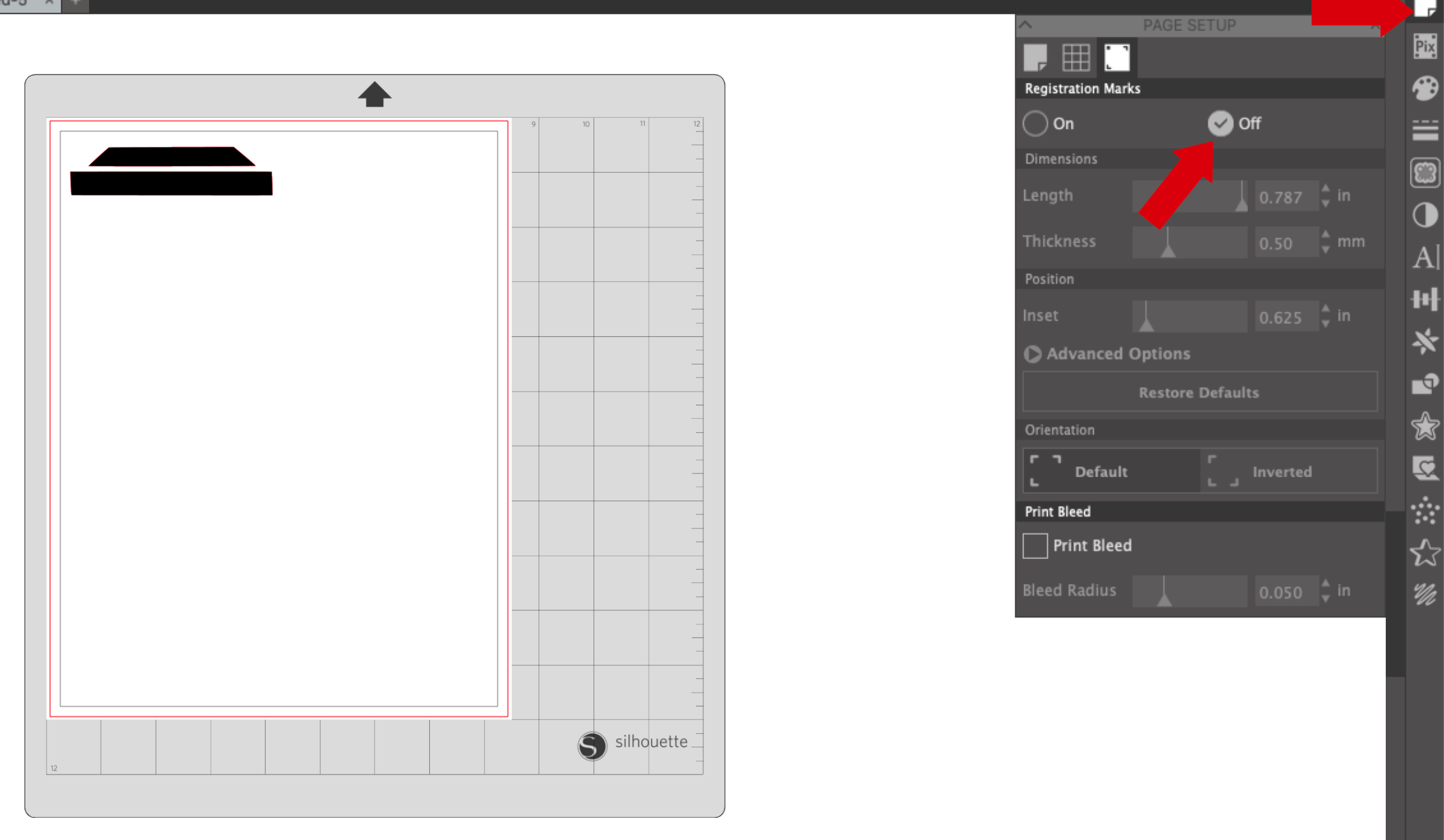Screen dimensions: 1444x840
Task: Select the Image Effects icon
Action: pos(1425,215)
